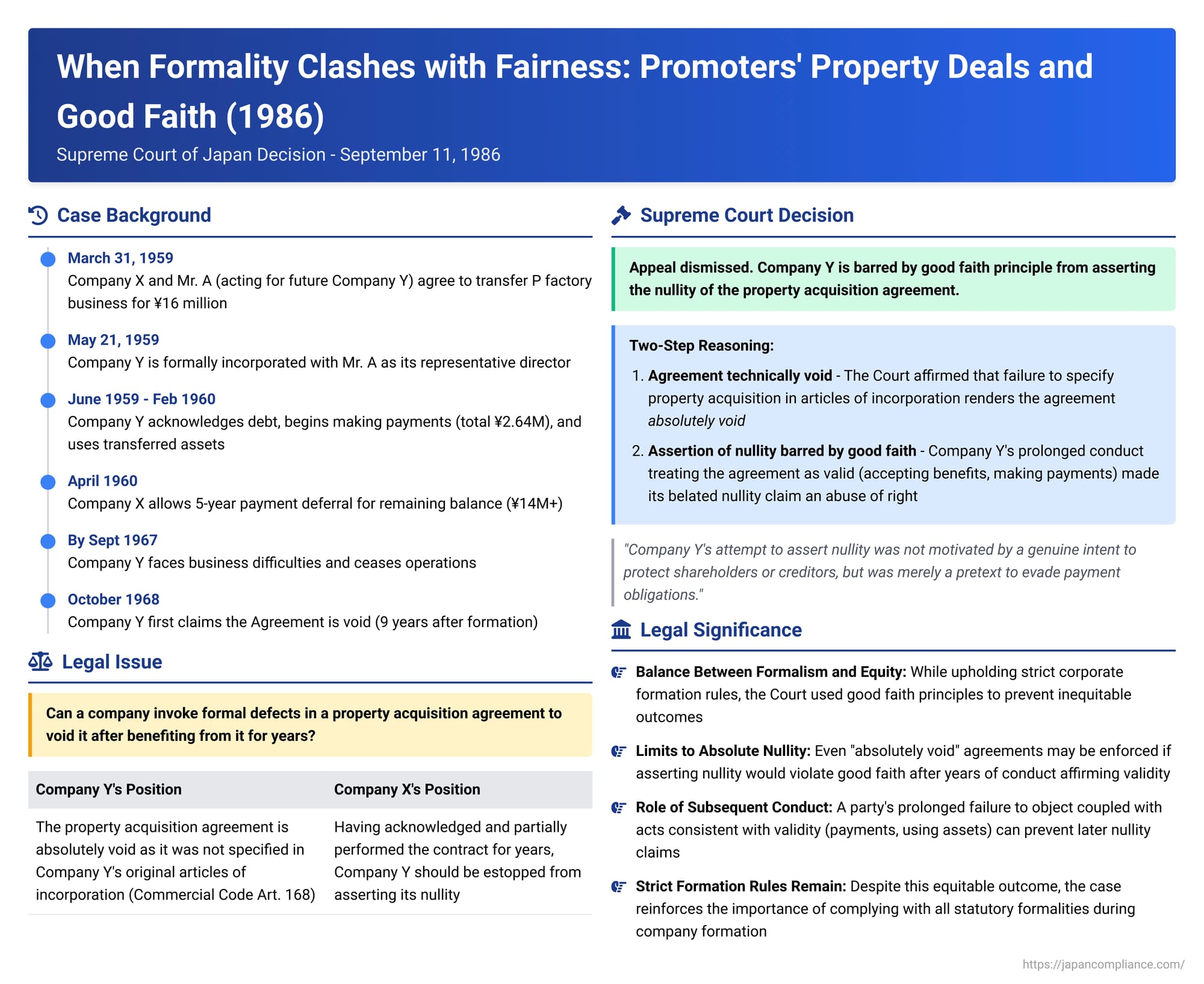This screenshot has width=1204, height=984.
Task: Click the pointing hand icon beside Role of Subsequent Conduct
Action: point(619,808)
